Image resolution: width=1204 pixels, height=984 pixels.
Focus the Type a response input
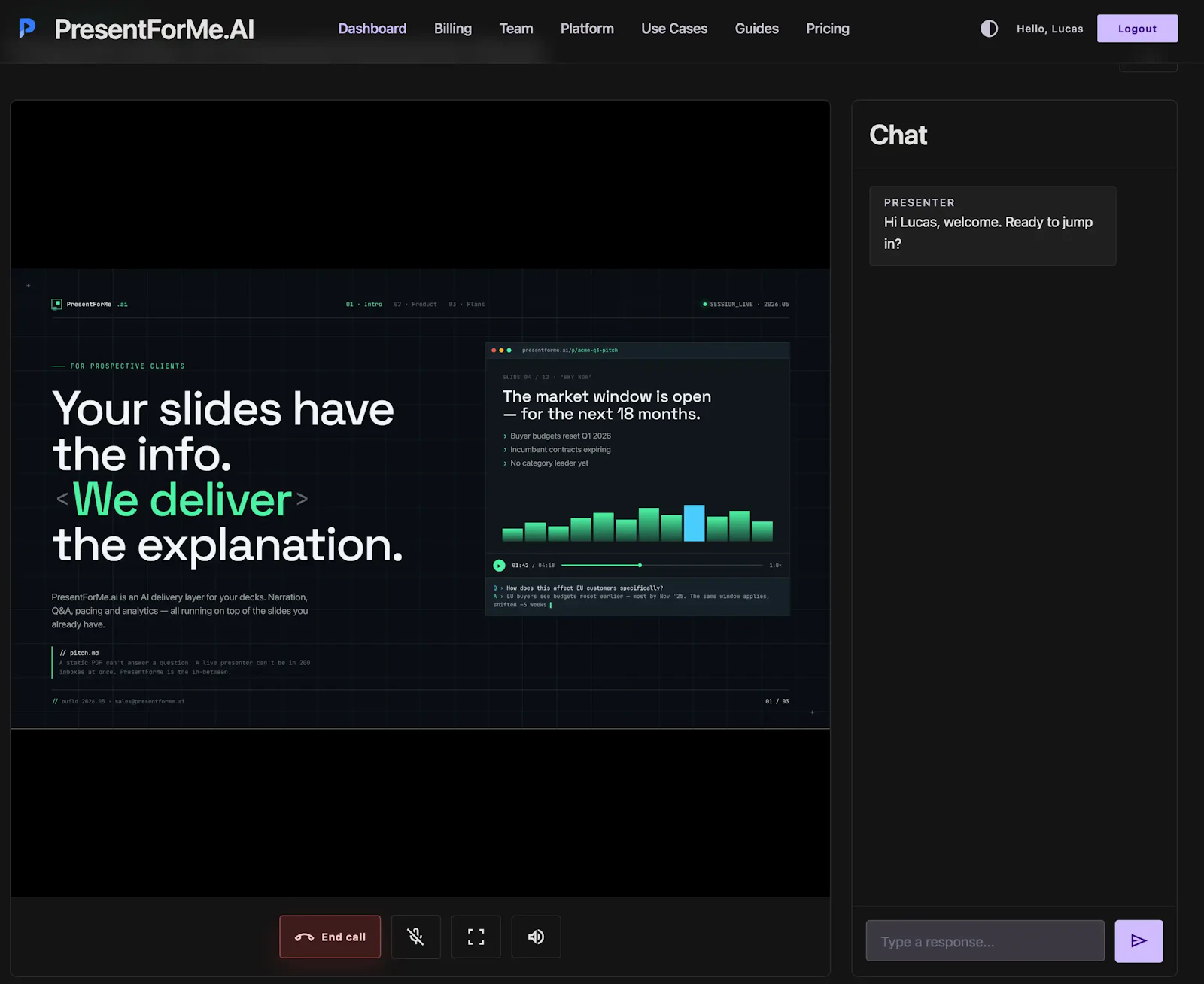985,941
